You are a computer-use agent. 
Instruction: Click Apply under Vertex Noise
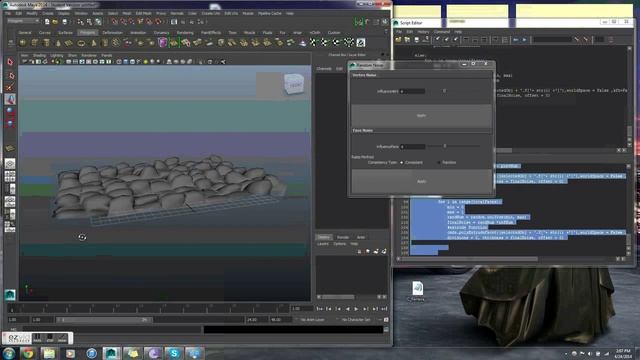click(x=421, y=116)
